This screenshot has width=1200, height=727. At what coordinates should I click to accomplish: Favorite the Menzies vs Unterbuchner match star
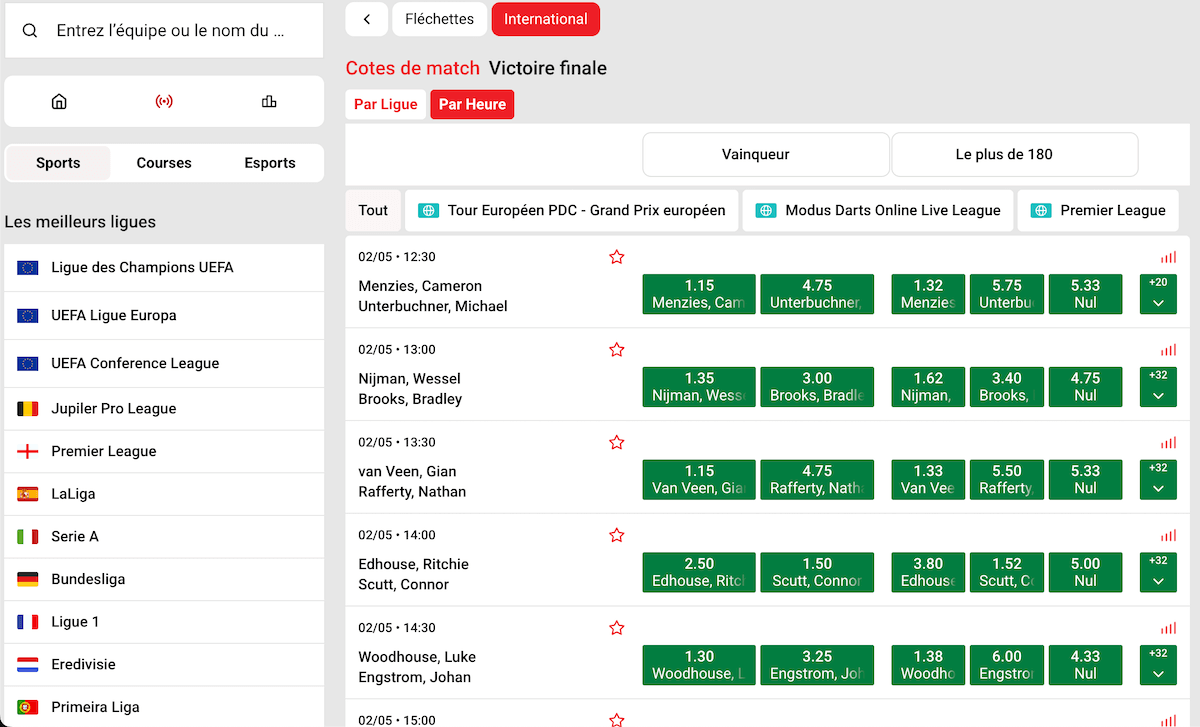coord(616,257)
